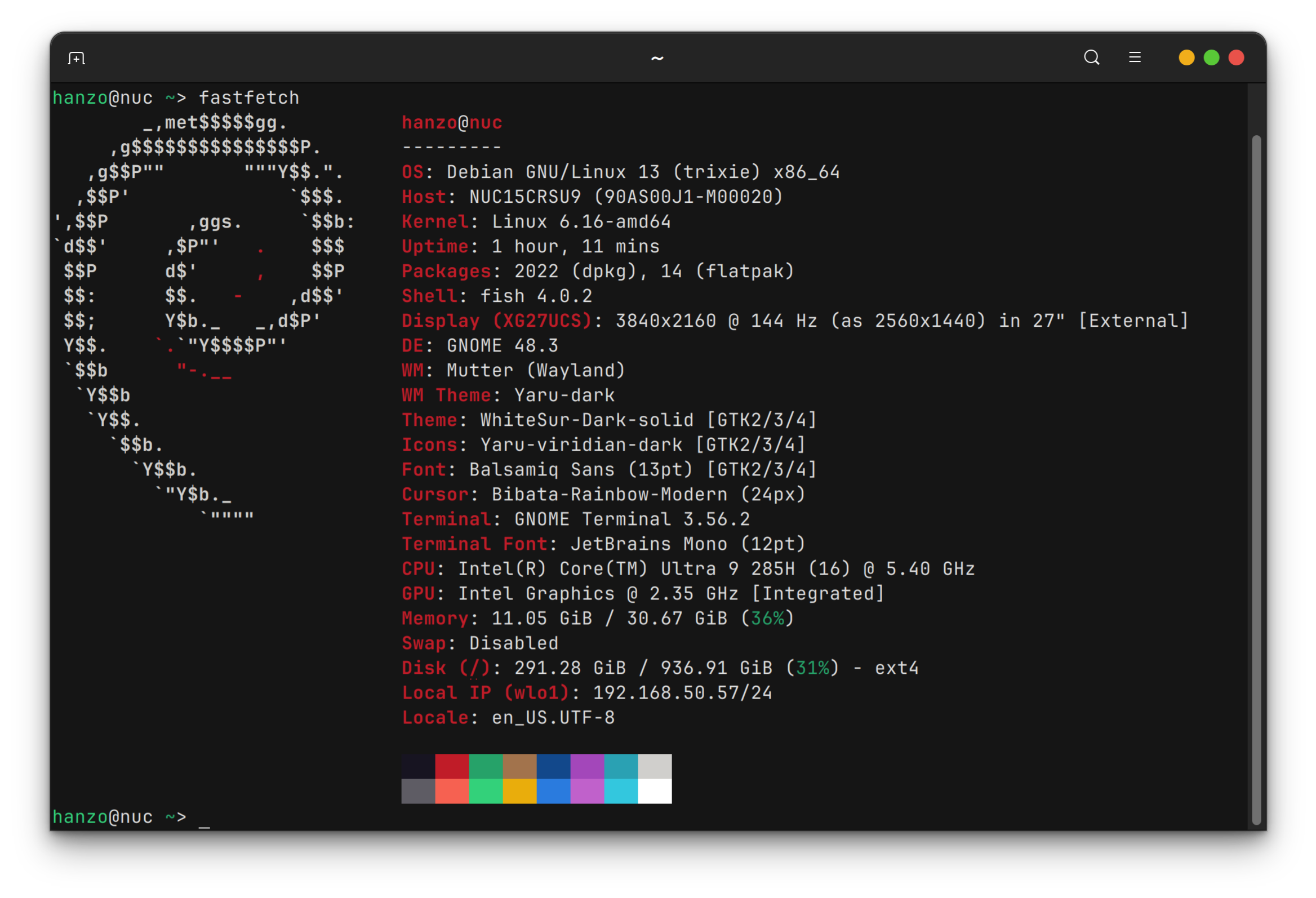Click GPU 'Intel Graphics @ 2.35 GHz'
This screenshot has height=898, width=1316.
coord(598,594)
